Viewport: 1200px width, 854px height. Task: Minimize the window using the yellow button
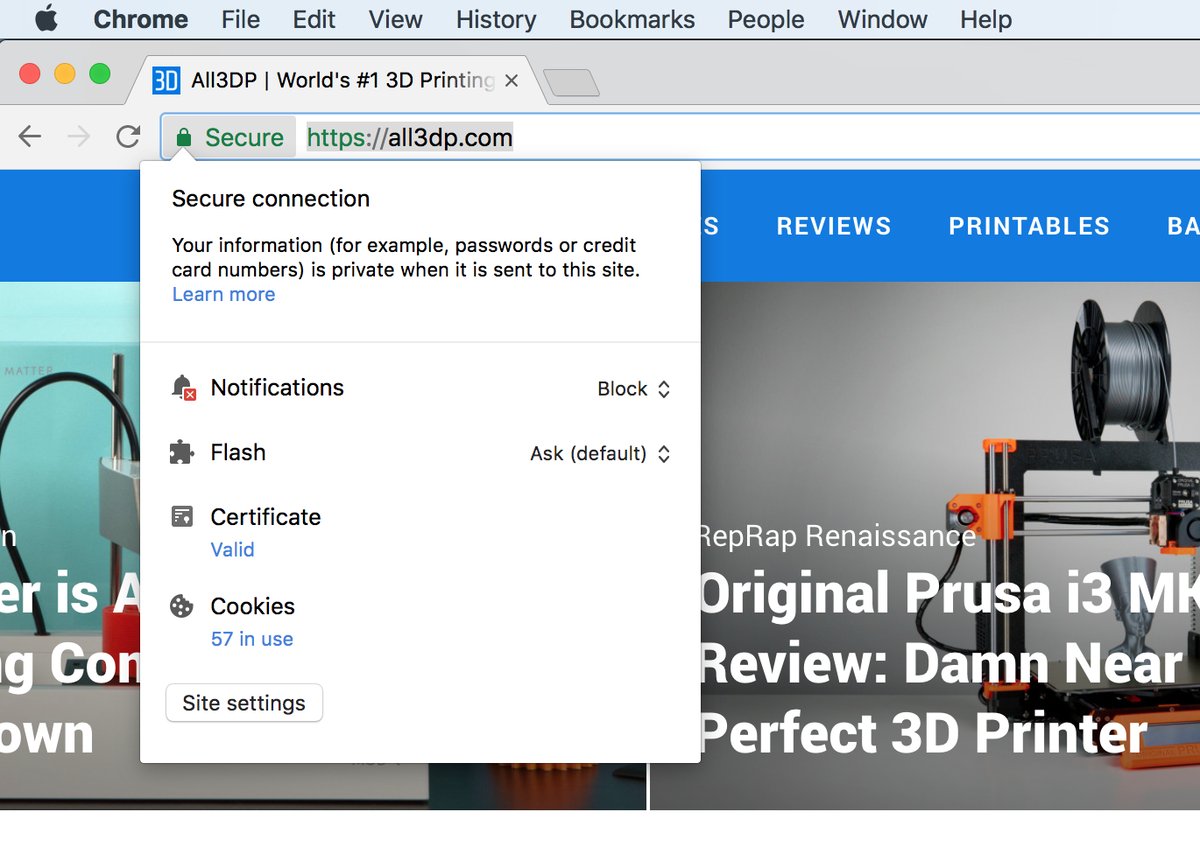tap(65, 74)
